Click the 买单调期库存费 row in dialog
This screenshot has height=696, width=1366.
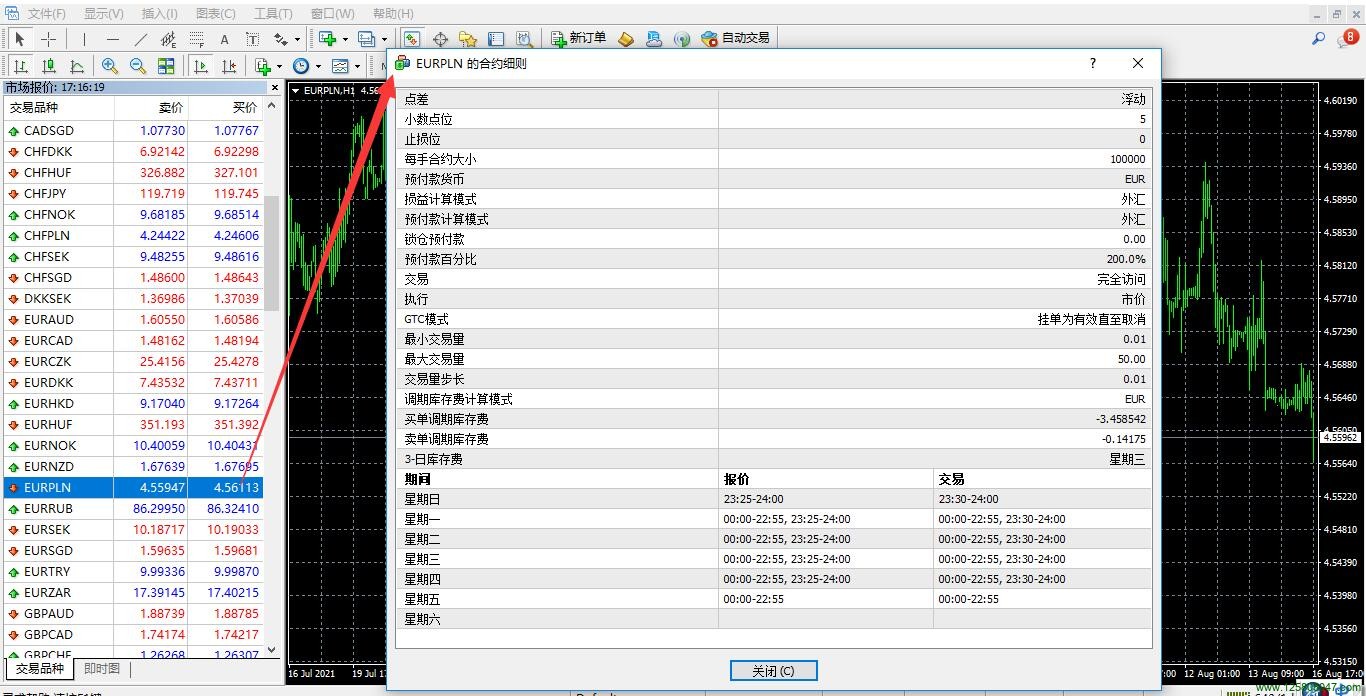pos(774,419)
